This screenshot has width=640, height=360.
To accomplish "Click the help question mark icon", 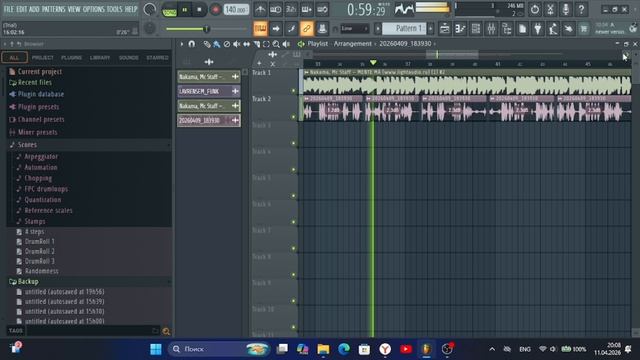I will coord(581,9).
